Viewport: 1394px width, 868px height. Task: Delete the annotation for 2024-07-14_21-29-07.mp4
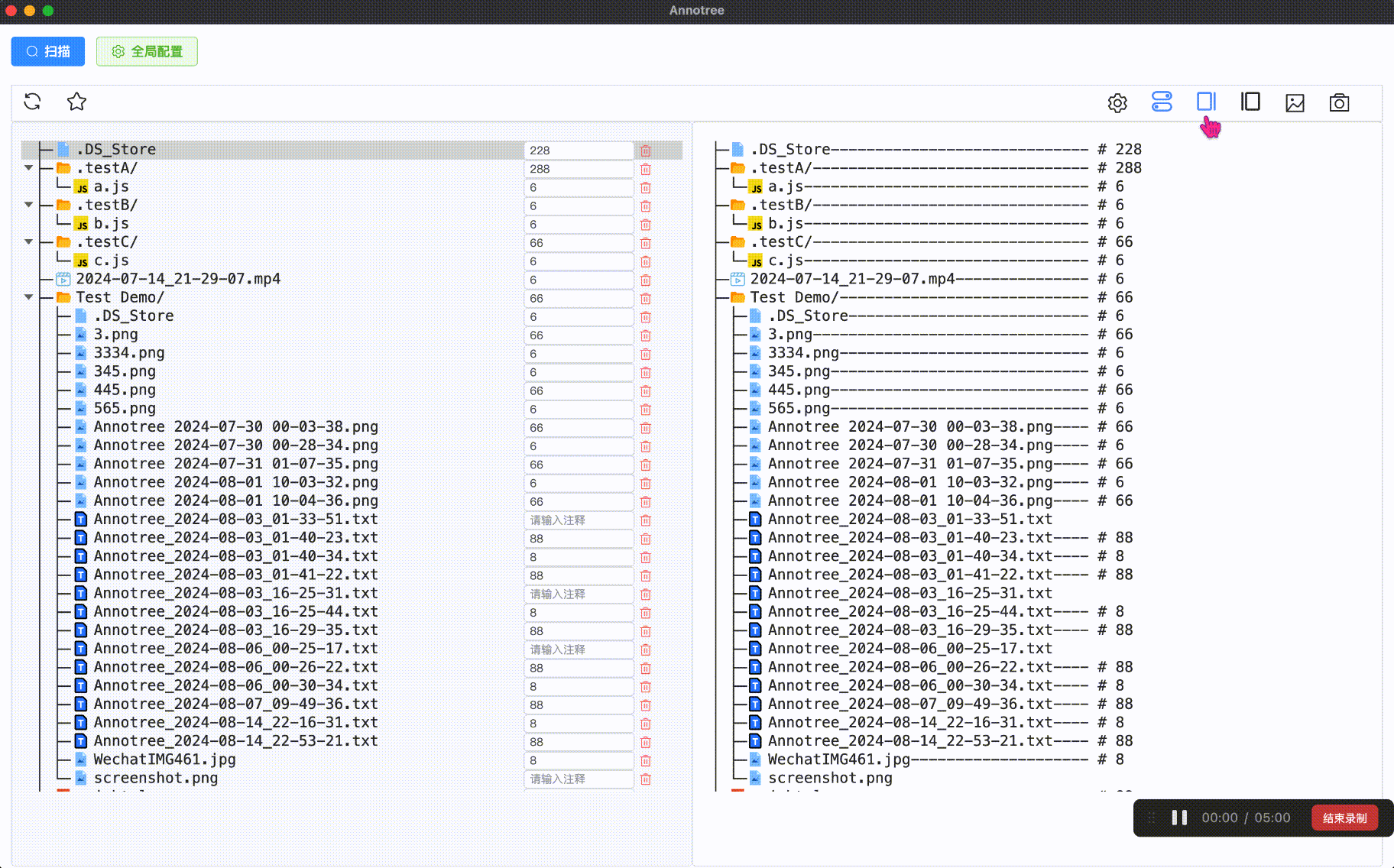click(646, 280)
